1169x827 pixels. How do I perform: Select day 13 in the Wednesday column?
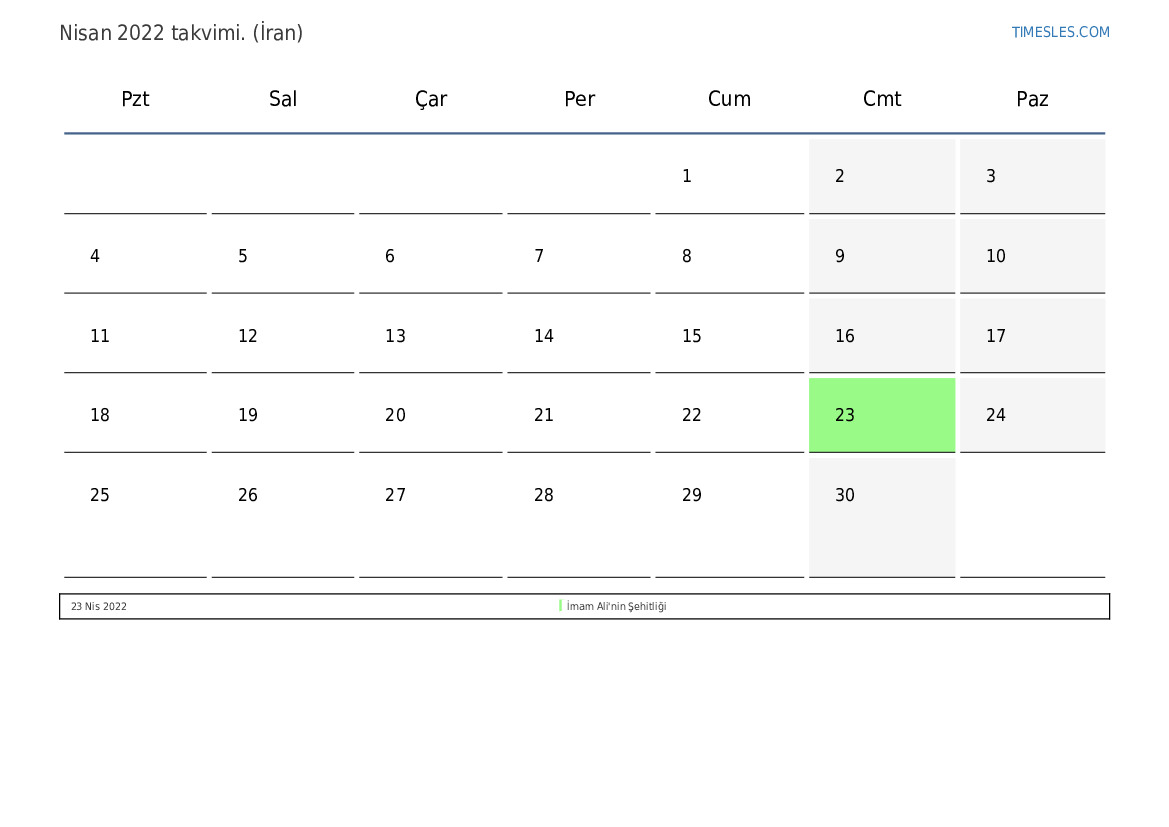pos(396,336)
